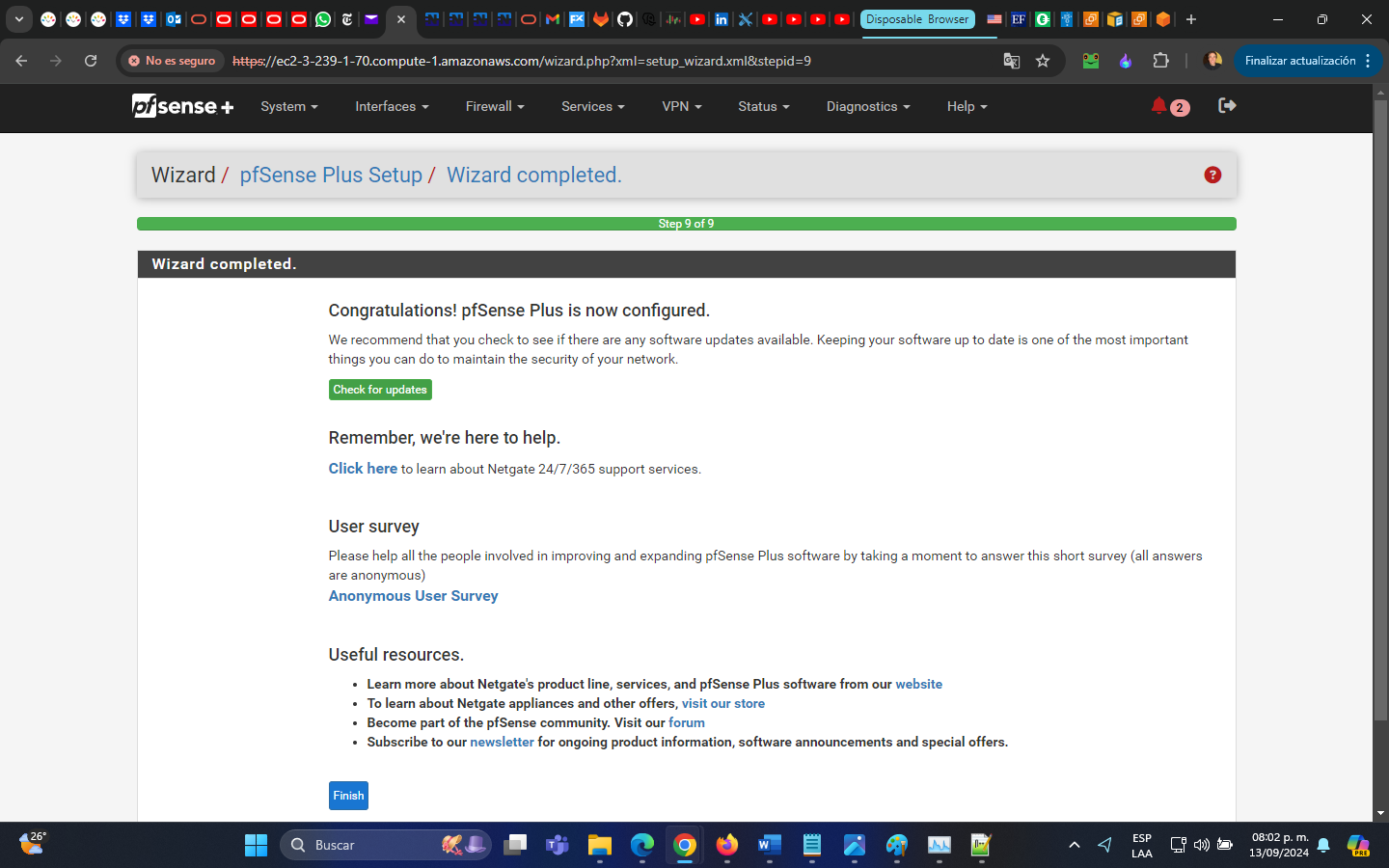Close the current browser tab
Image resolution: width=1389 pixels, height=868 pixels.
point(401,19)
